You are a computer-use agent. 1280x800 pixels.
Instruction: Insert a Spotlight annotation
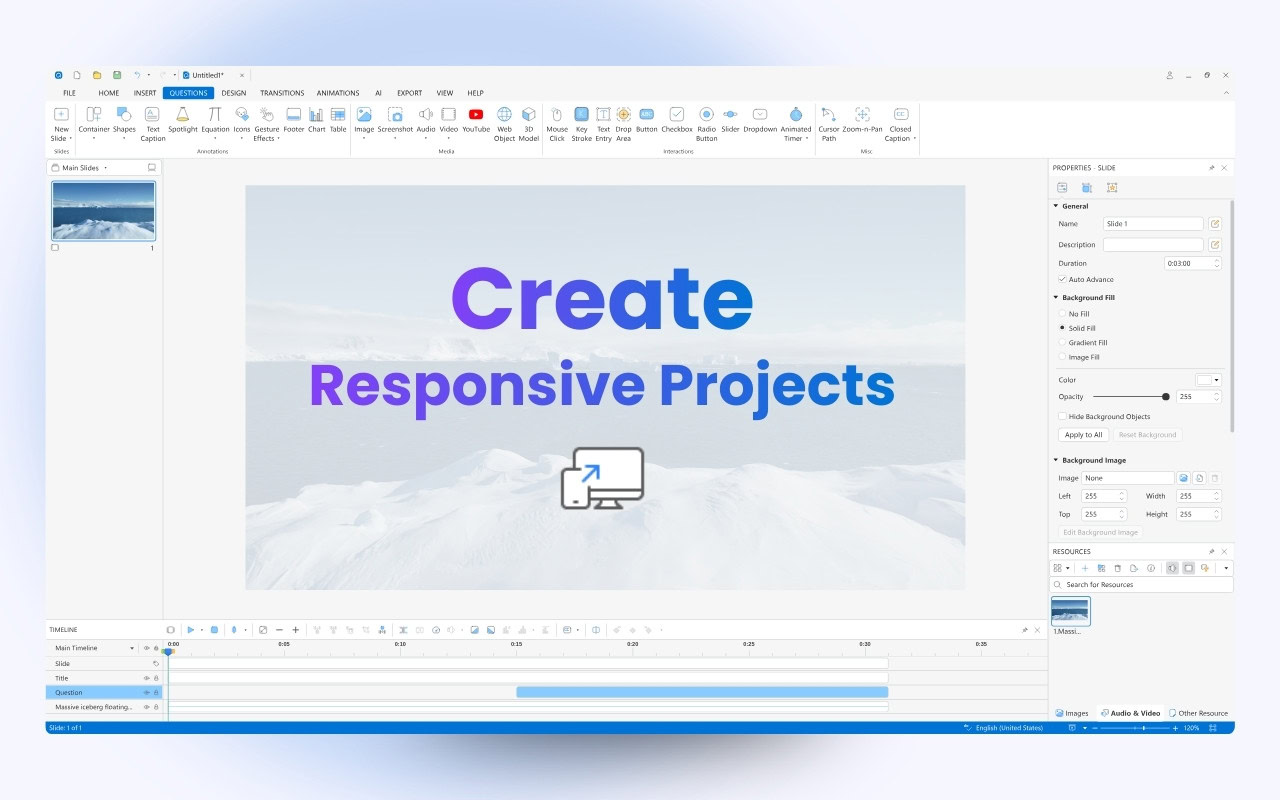[183, 120]
